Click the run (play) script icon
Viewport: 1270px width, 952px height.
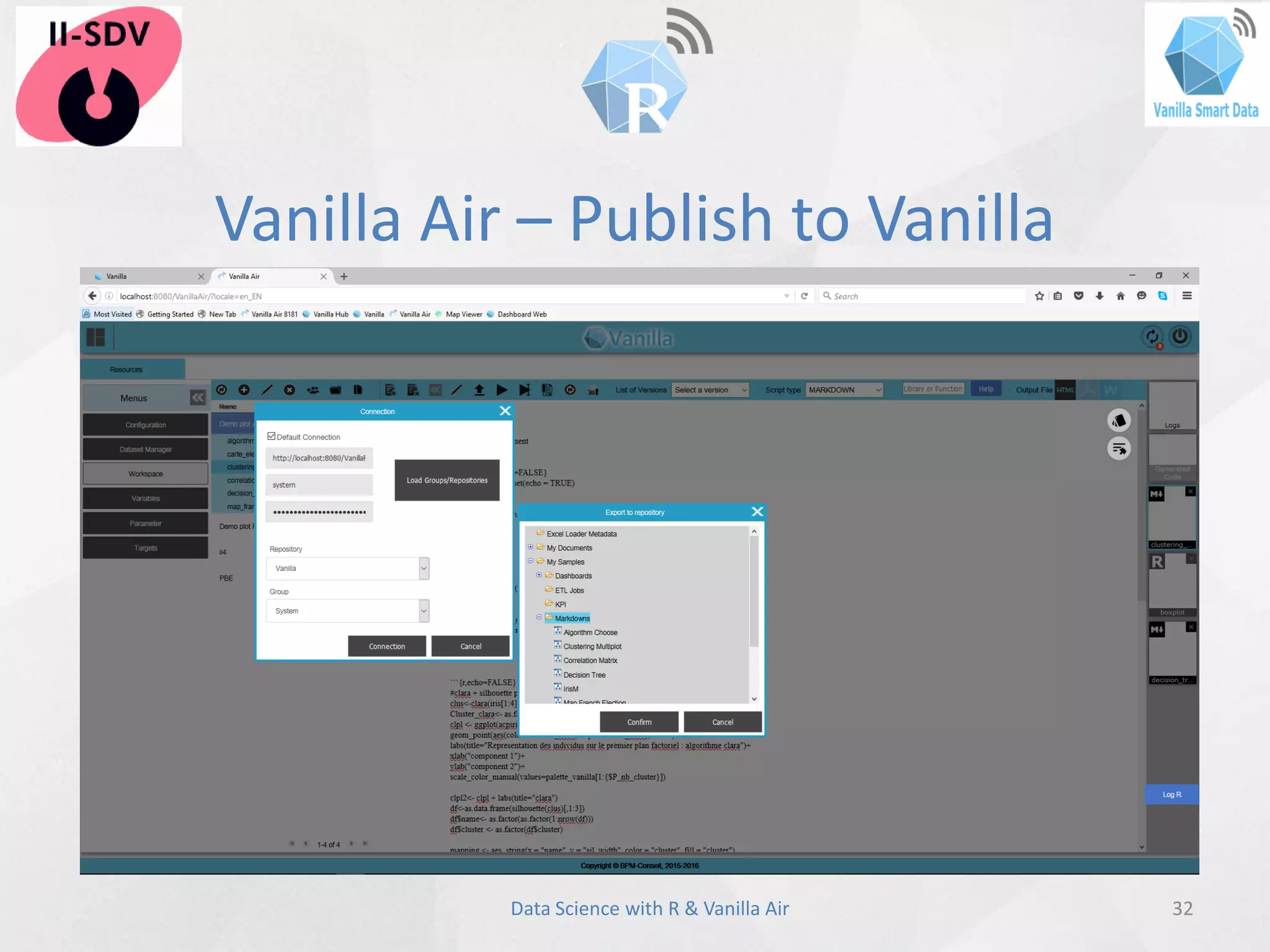(x=502, y=390)
